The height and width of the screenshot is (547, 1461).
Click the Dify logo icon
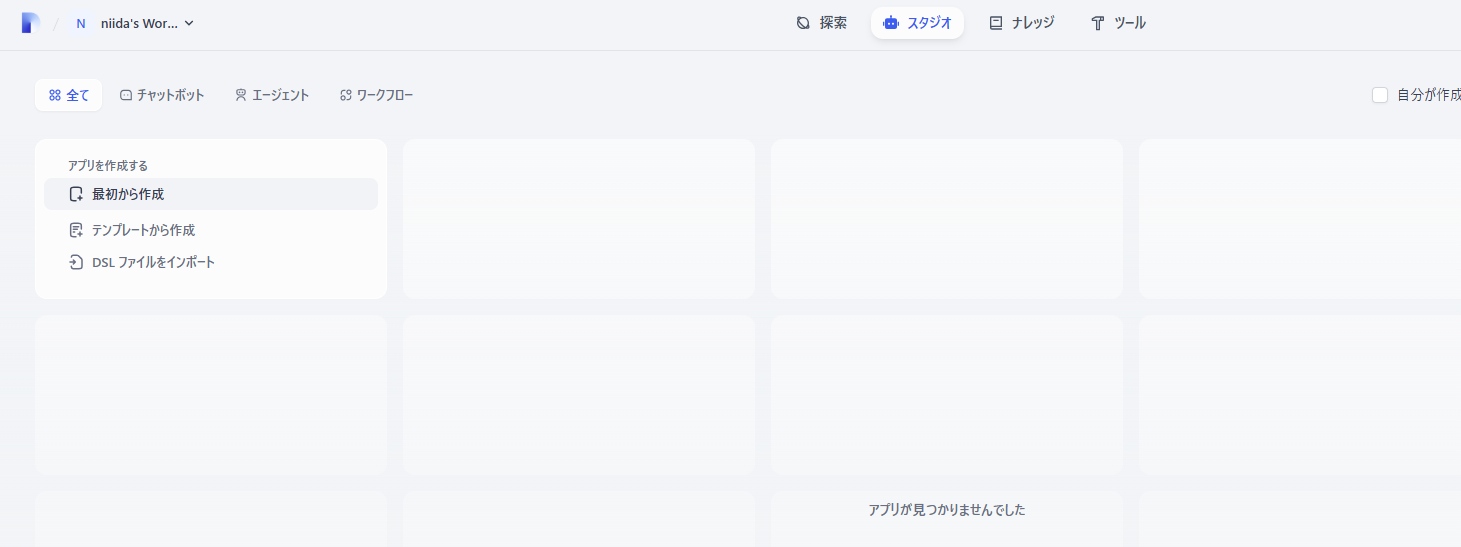[30, 23]
